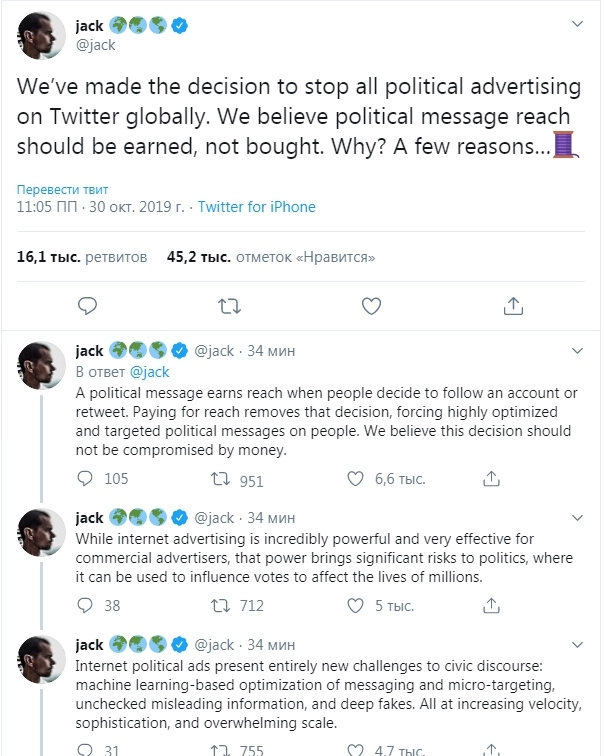View the 45,2 тыс. отметок «Нравится» list
This screenshot has height=756, width=604.
click(x=271, y=257)
